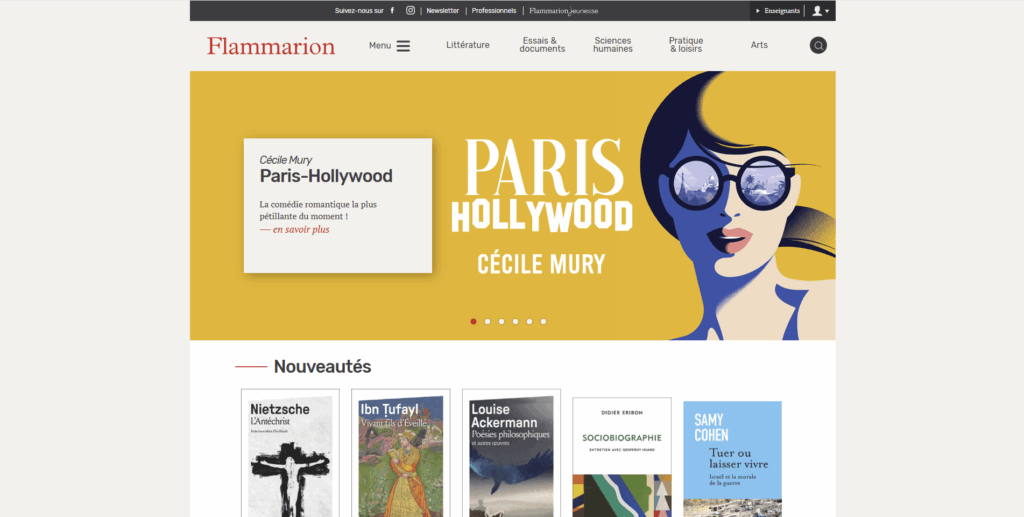Image resolution: width=1024 pixels, height=517 pixels.
Task: Expand the account dropdown arrow
Action: coord(827,11)
